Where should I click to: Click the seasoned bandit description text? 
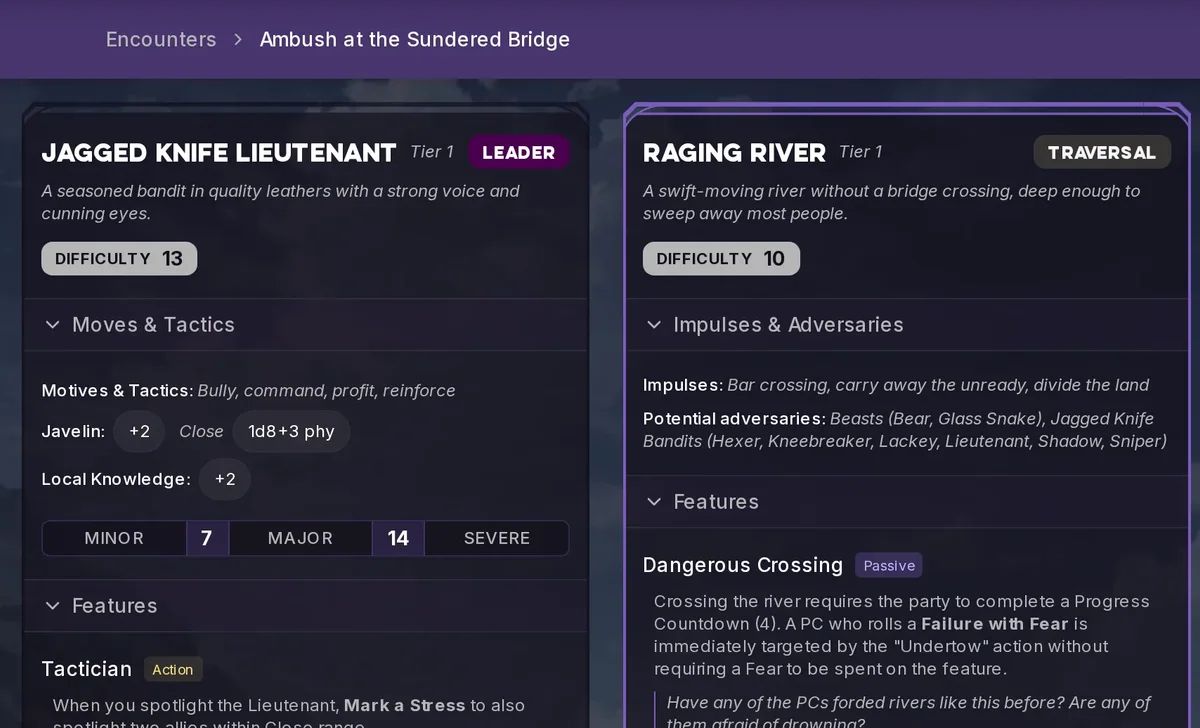pos(281,202)
